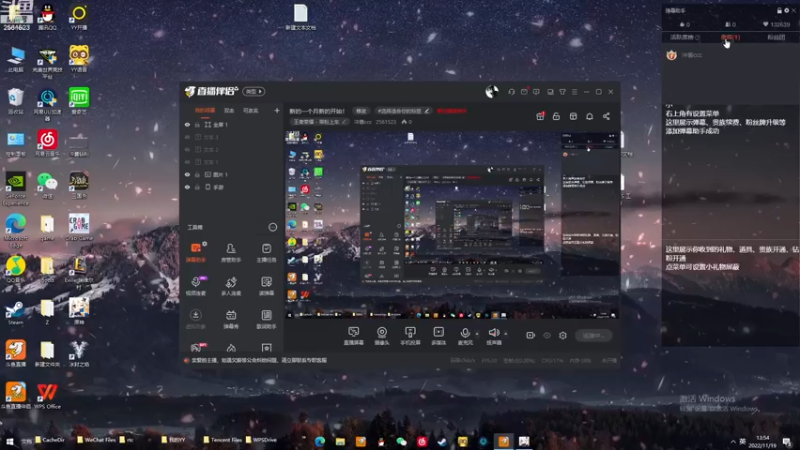800x450 pixels.
Task: Click the user avatar in the title bar
Action: click(x=492, y=92)
